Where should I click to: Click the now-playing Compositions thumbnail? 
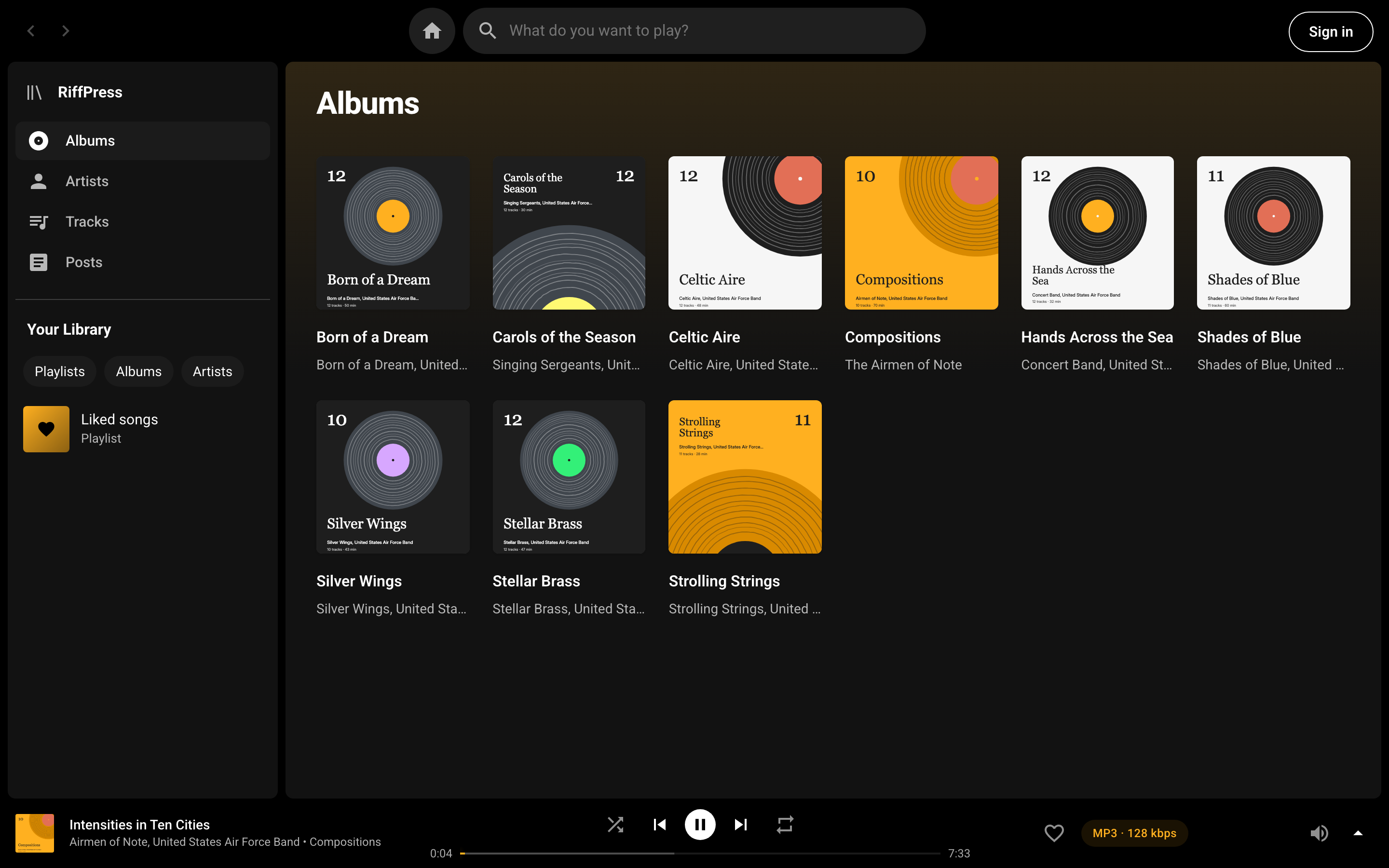click(34, 832)
